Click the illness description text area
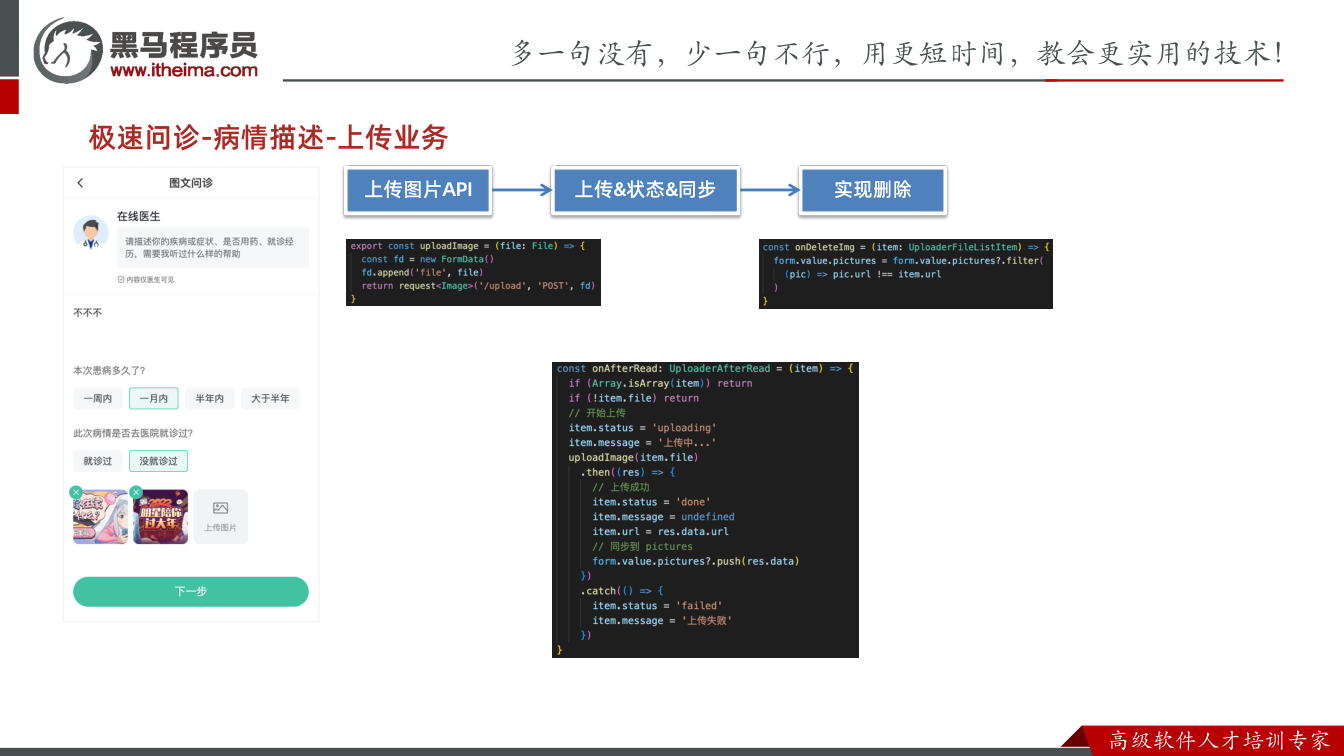This screenshot has width=1344, height=756. point(191,325)
